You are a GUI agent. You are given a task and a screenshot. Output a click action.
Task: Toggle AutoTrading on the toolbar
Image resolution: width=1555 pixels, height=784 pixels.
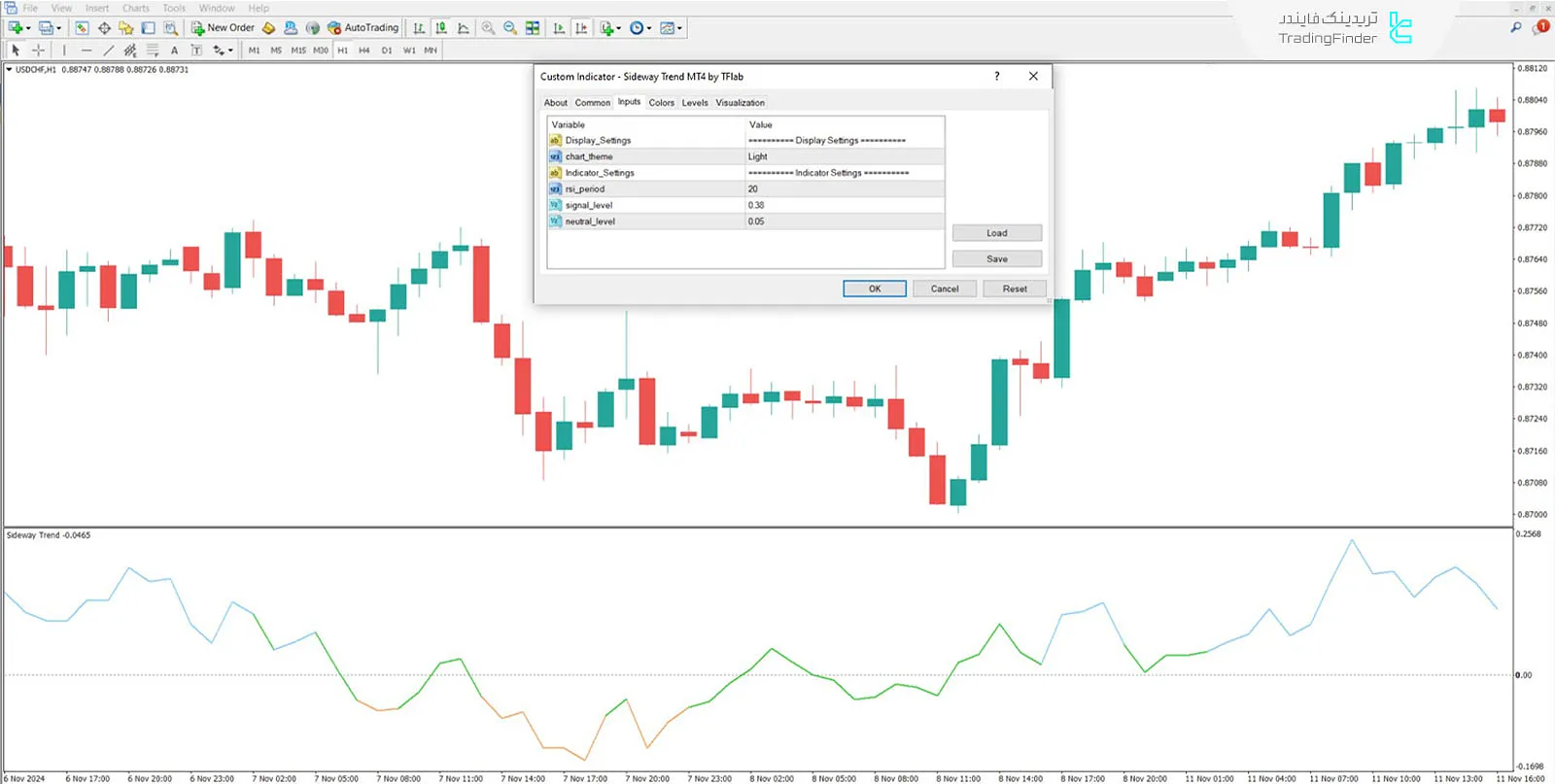coord(363,28)
